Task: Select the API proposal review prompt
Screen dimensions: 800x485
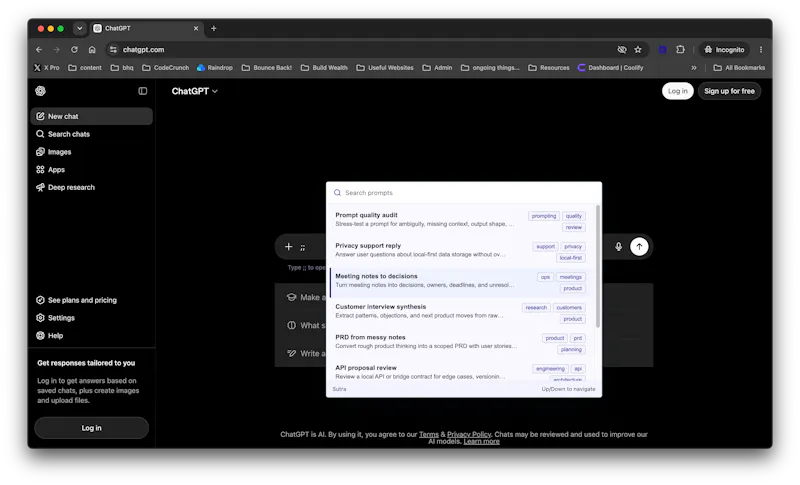Action: click(x=462, y=372)
